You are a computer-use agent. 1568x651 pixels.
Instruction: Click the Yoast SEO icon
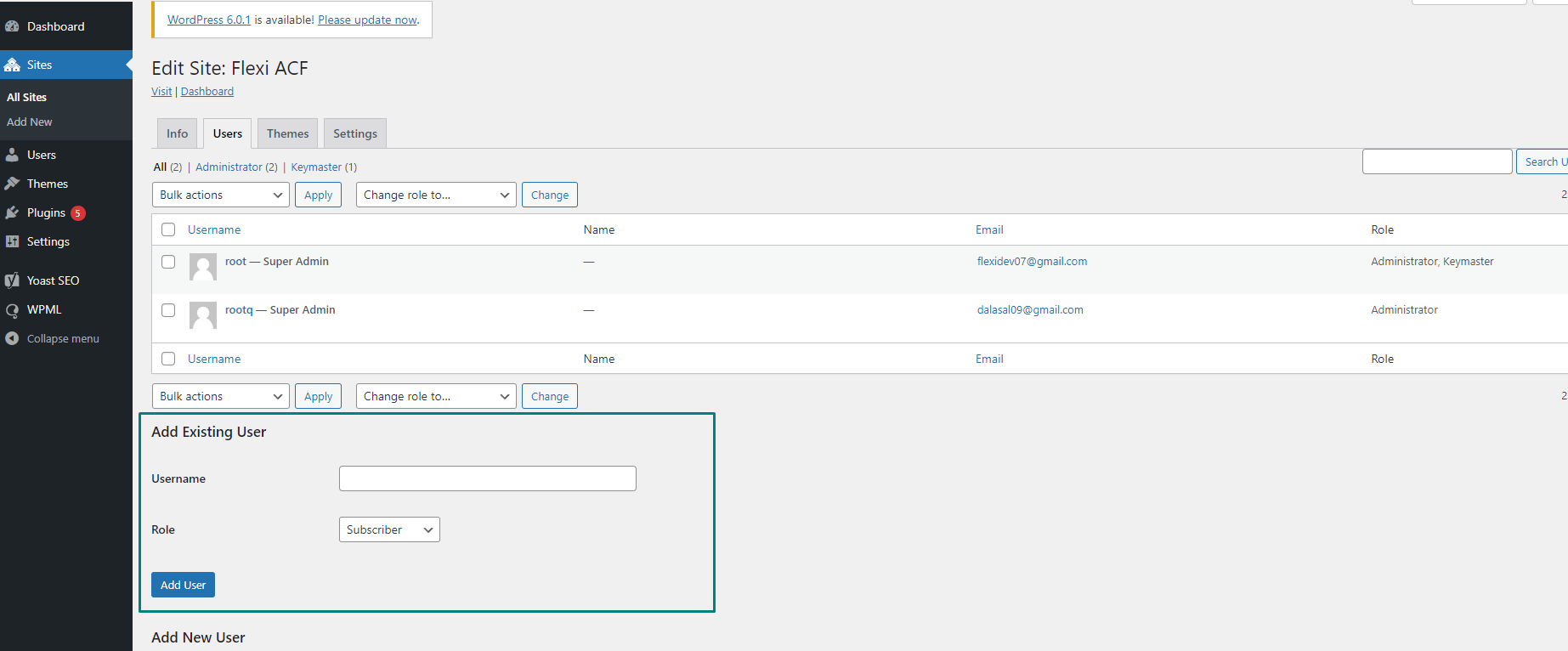pyautogui.click(x=12, y=280)
